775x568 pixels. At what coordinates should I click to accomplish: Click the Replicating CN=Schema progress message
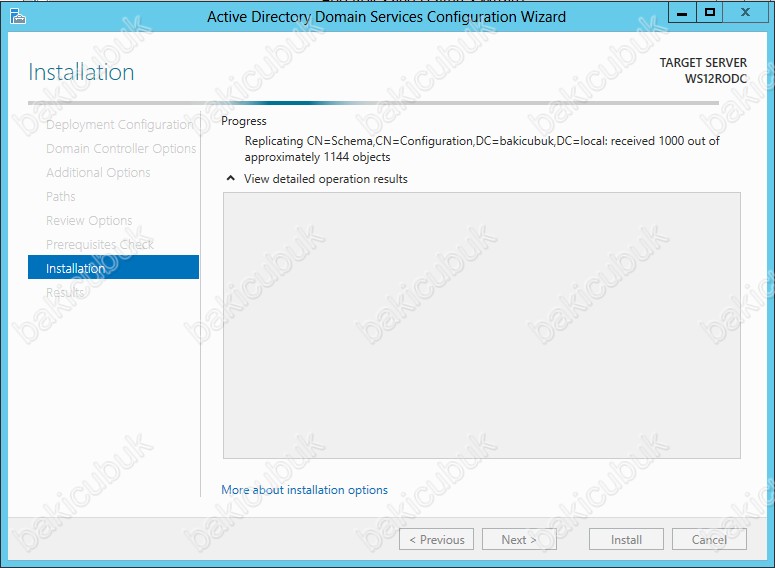click(x=482, y=149)
